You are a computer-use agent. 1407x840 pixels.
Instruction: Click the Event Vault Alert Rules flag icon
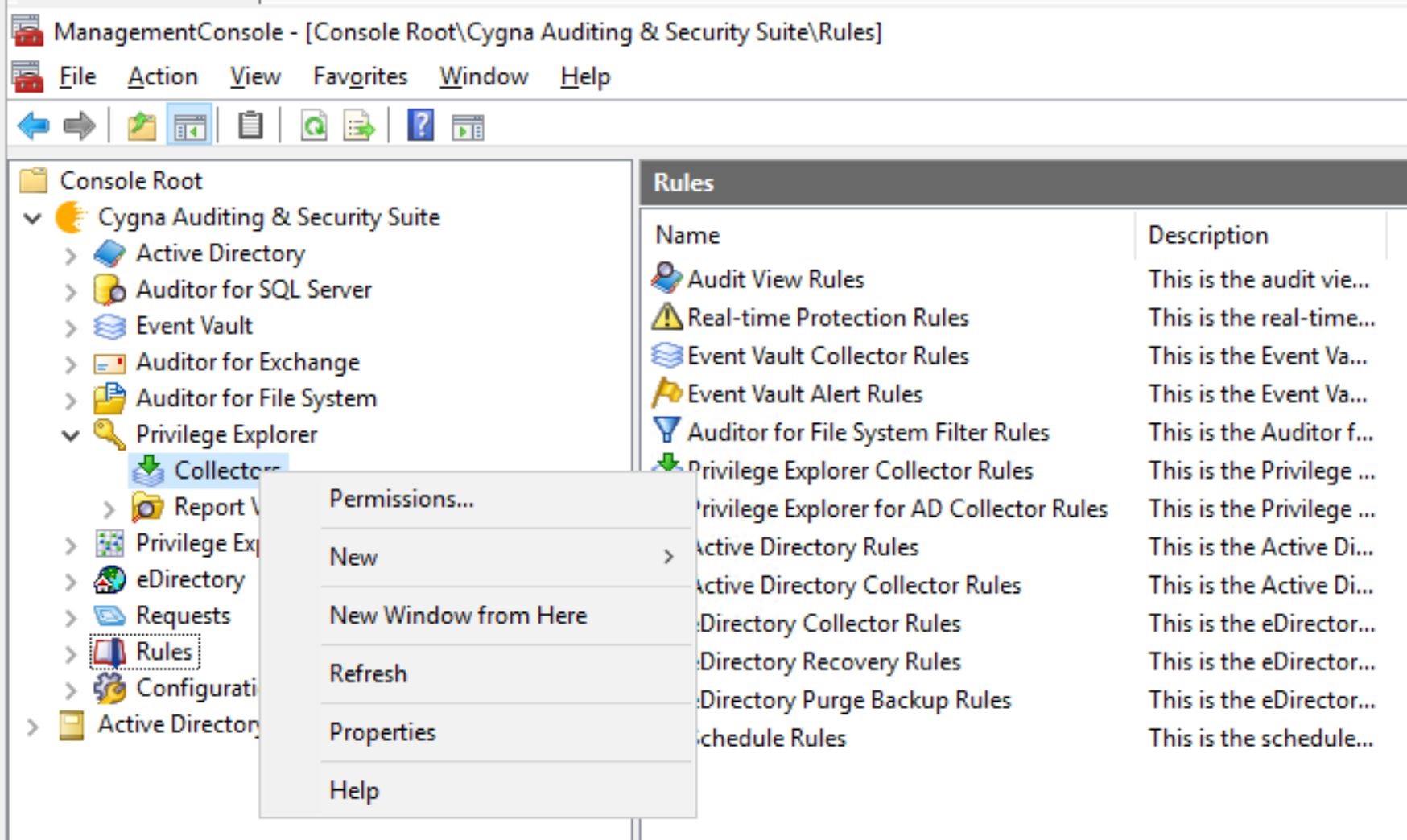click(666, 393)
